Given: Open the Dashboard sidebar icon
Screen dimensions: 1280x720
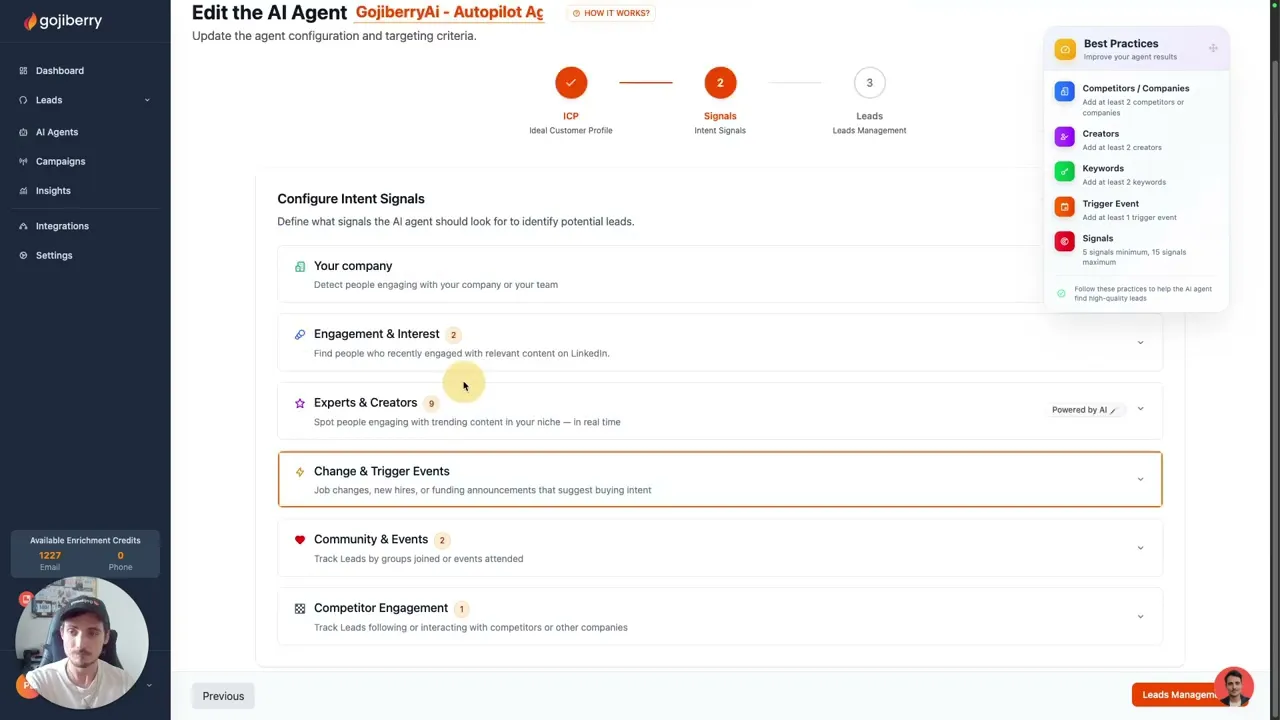Looking at the screenshot, I should 23,71.
